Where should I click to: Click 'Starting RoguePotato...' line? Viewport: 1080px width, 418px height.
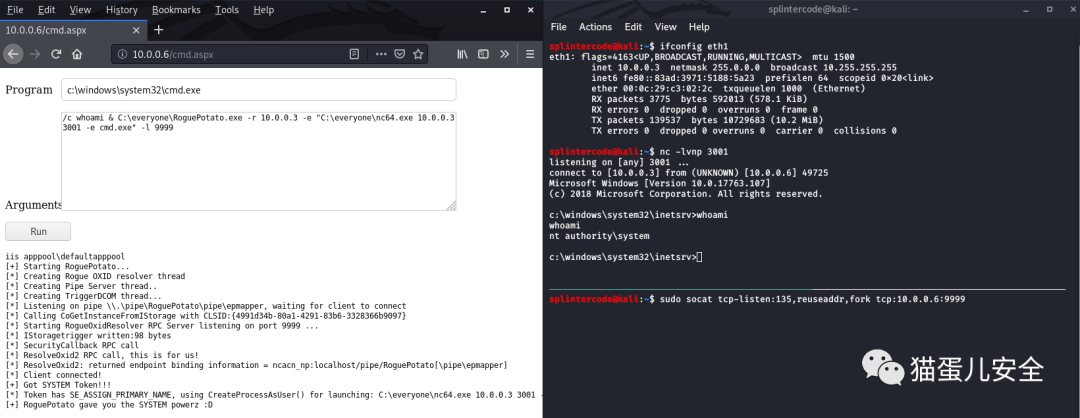[67, 266]
